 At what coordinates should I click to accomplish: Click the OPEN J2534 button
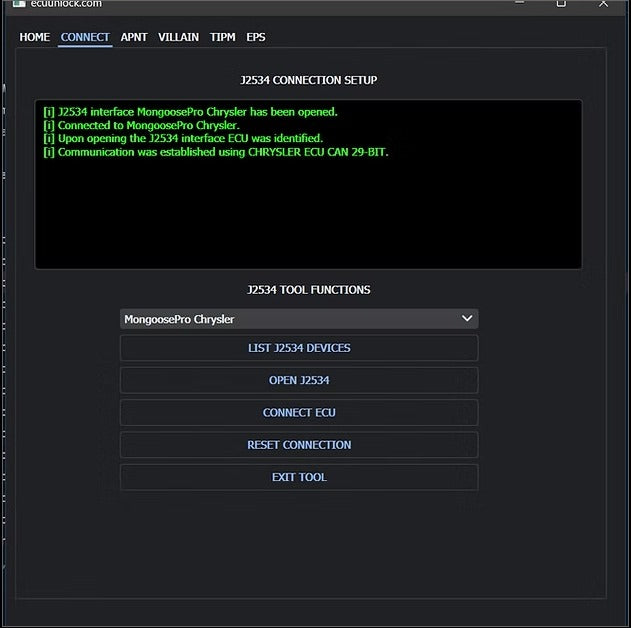click(298, 380)
